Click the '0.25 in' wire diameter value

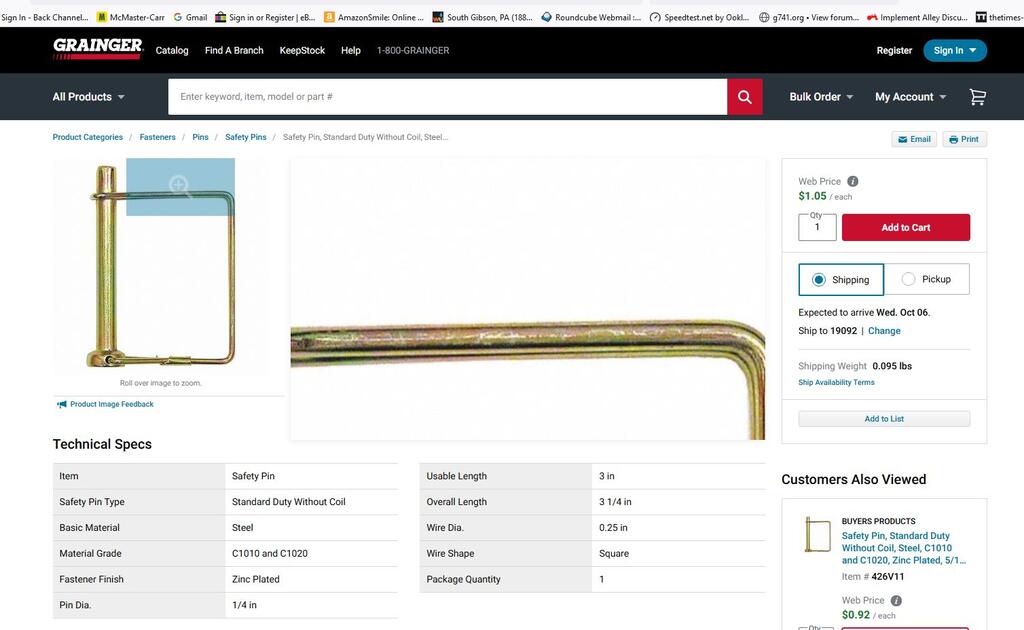[x=613, y=528]
